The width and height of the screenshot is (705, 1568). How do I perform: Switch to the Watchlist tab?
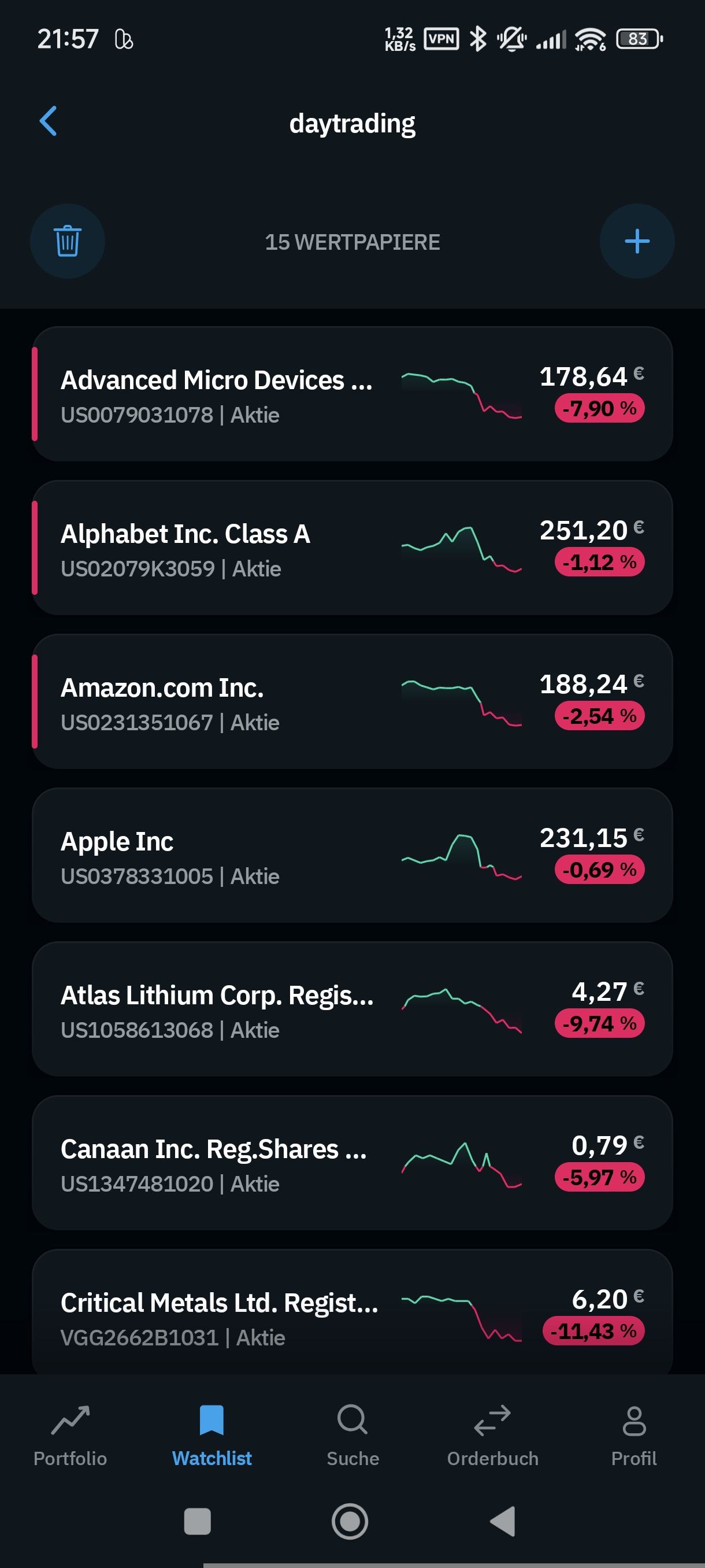(211, 1434)
